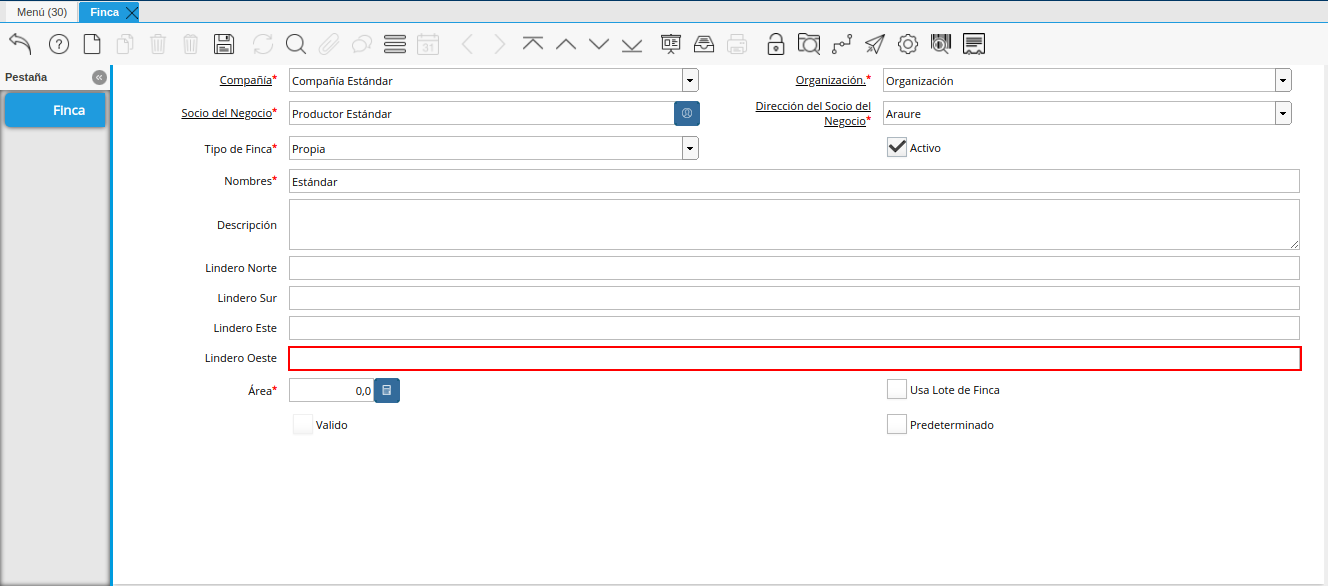Click the product info barcode icon

[x=941, y=44]
